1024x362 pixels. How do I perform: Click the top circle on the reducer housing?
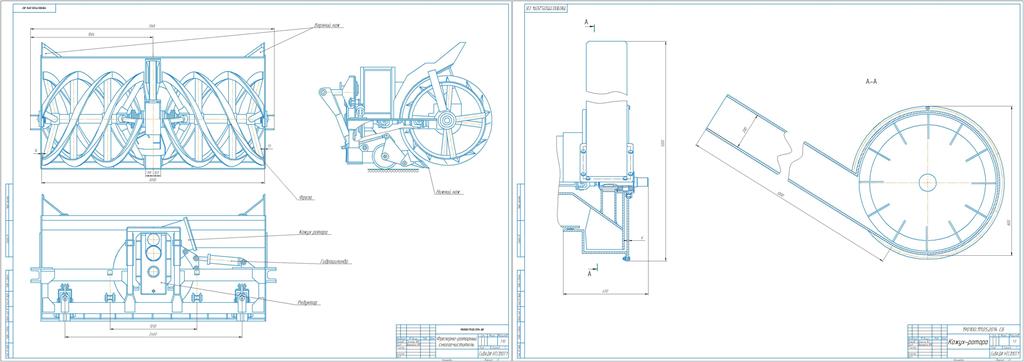pos(153,239)
